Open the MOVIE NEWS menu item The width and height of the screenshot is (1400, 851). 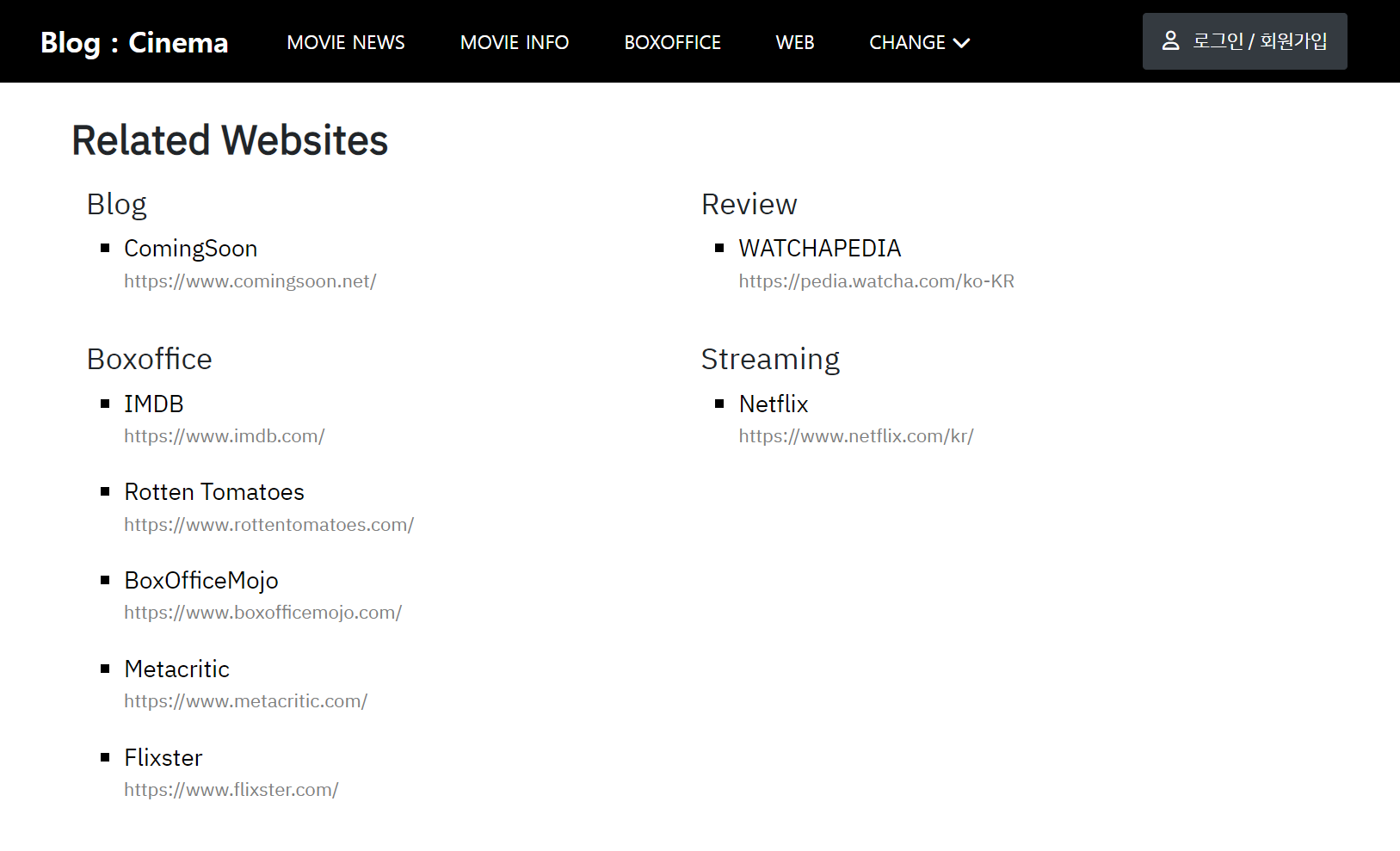[x=345, y=41]
